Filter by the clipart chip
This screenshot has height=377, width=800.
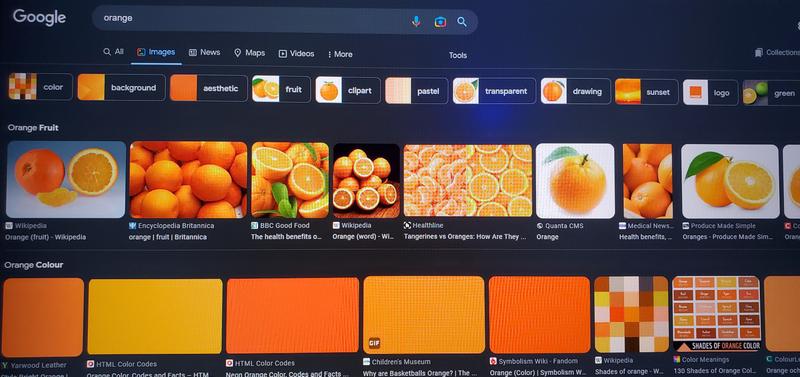(348, 90)
